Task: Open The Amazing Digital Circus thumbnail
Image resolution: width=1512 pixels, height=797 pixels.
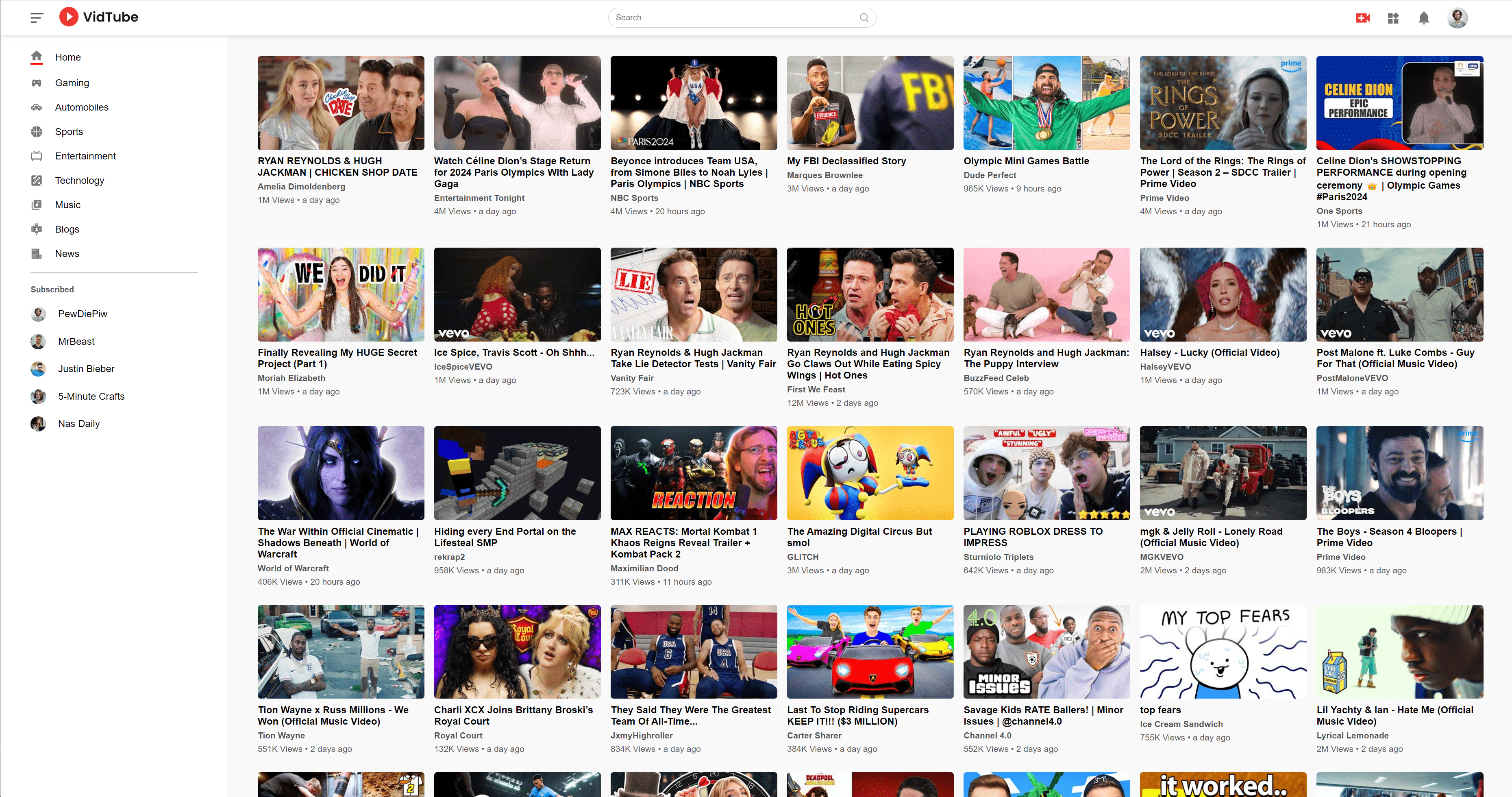Action: [870, 473]
